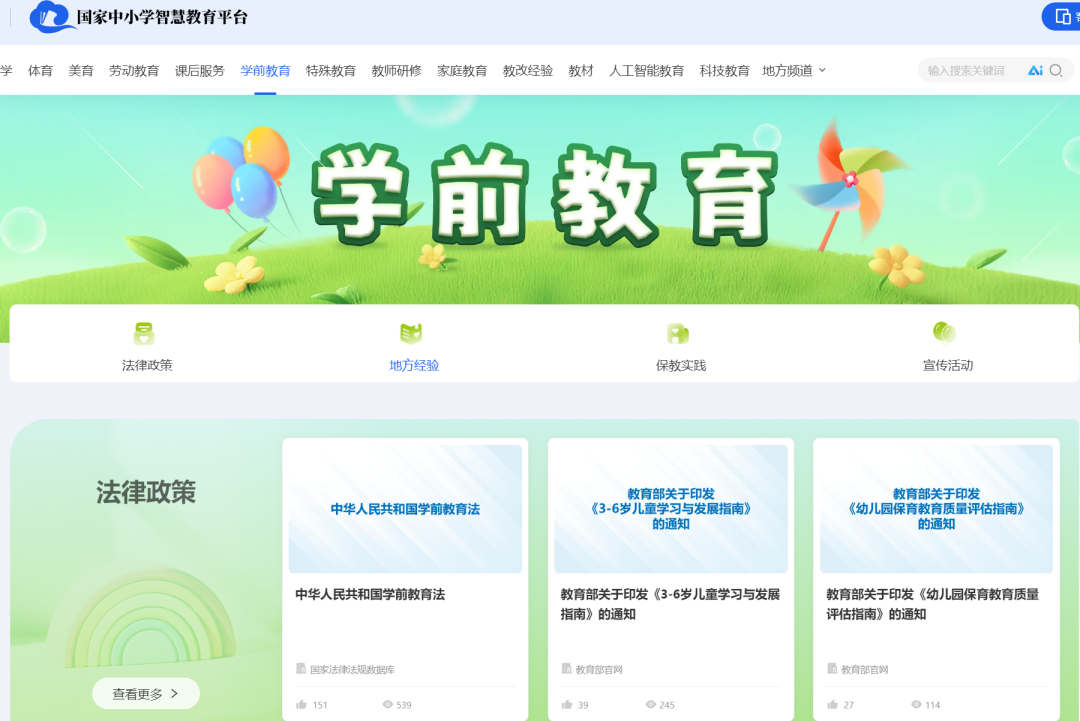Click the eye view-count icon showing 539
Viewport: 1080px width, 721px height.
tap(390, 704)
